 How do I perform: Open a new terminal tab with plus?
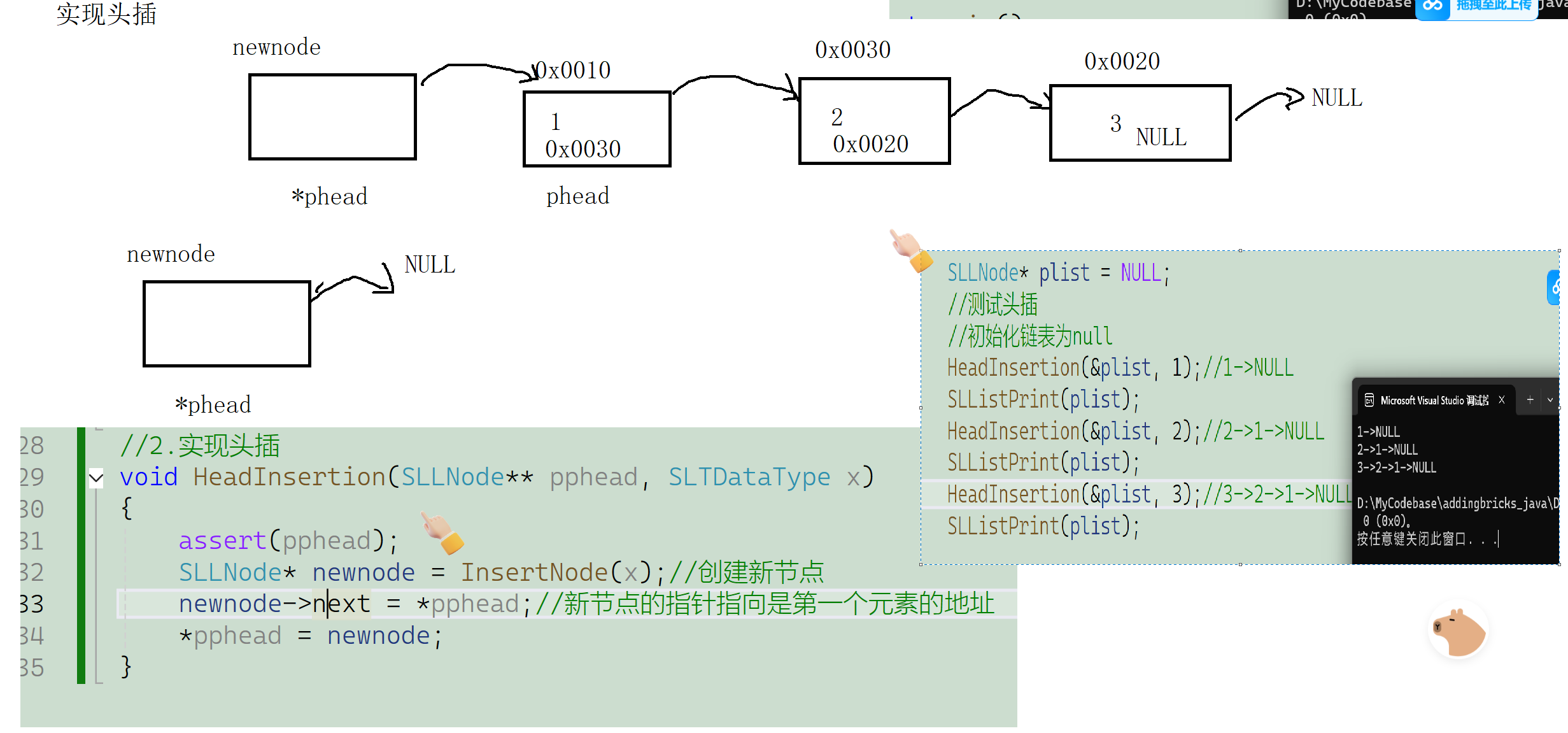click(x=1530, y=400)
